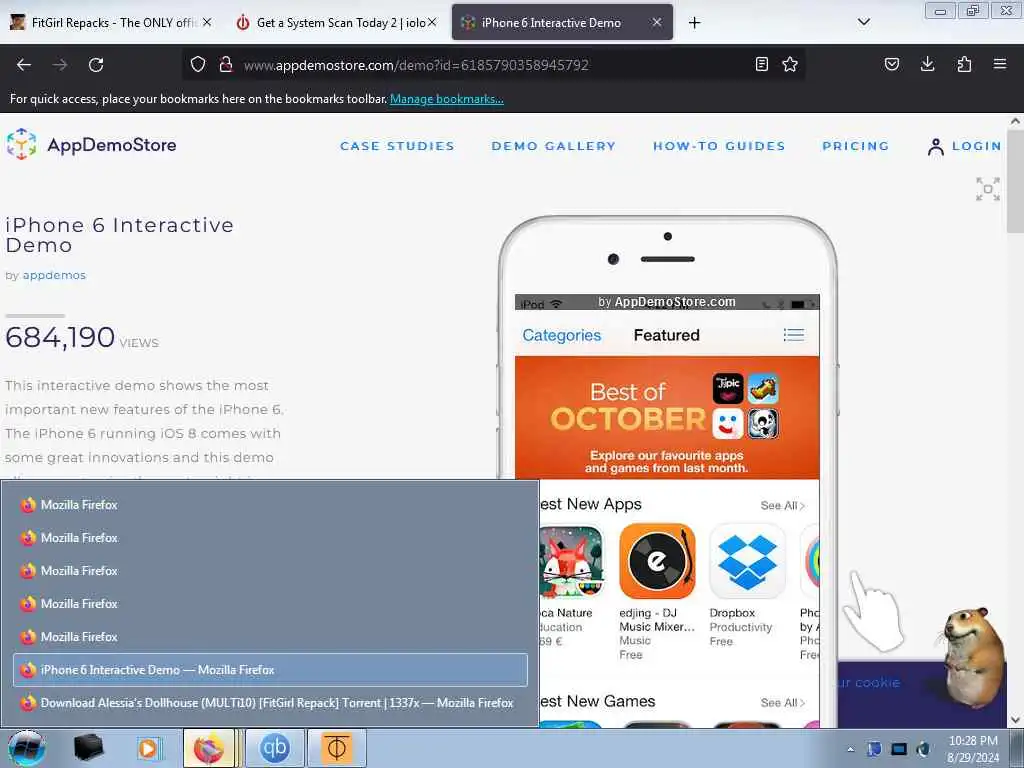The height and width of the screenshot is (768, 1024).
Task: Toggle reader view icon in address bar
Action: pos(761,64)
